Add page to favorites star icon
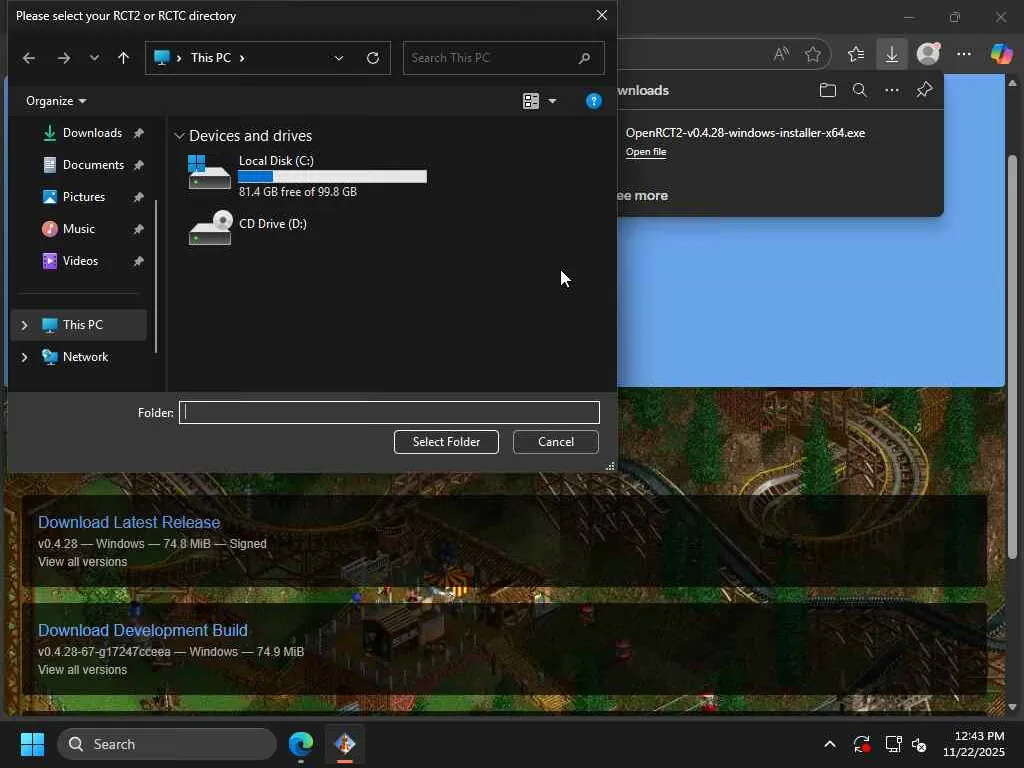Viewport: 1024px width, 768px height. 812,54
